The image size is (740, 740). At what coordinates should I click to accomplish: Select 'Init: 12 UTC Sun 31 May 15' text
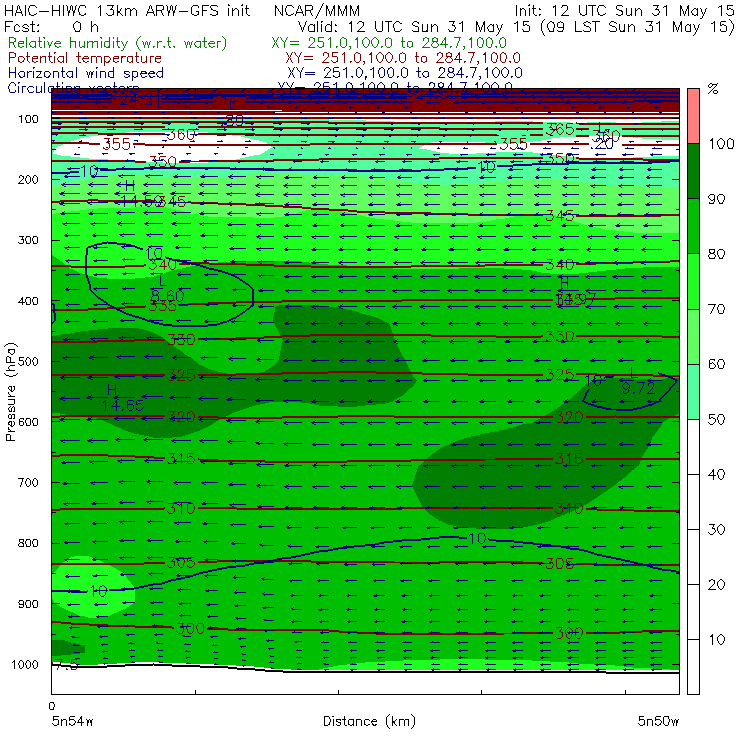pyautogui.click(x=624, y=10)
